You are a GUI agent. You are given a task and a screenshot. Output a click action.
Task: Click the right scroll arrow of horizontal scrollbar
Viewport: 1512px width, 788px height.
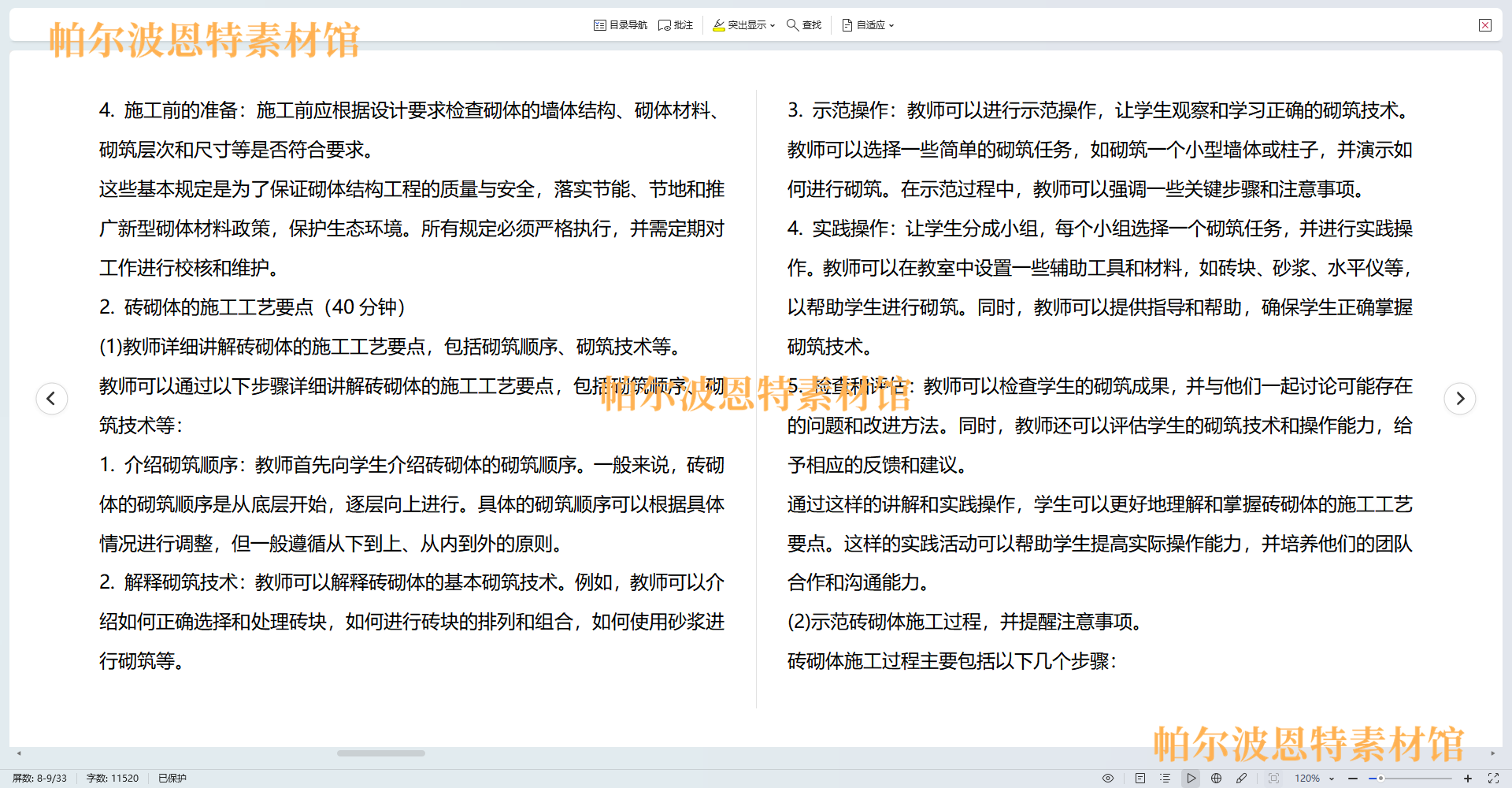[x=1492, y=753]
